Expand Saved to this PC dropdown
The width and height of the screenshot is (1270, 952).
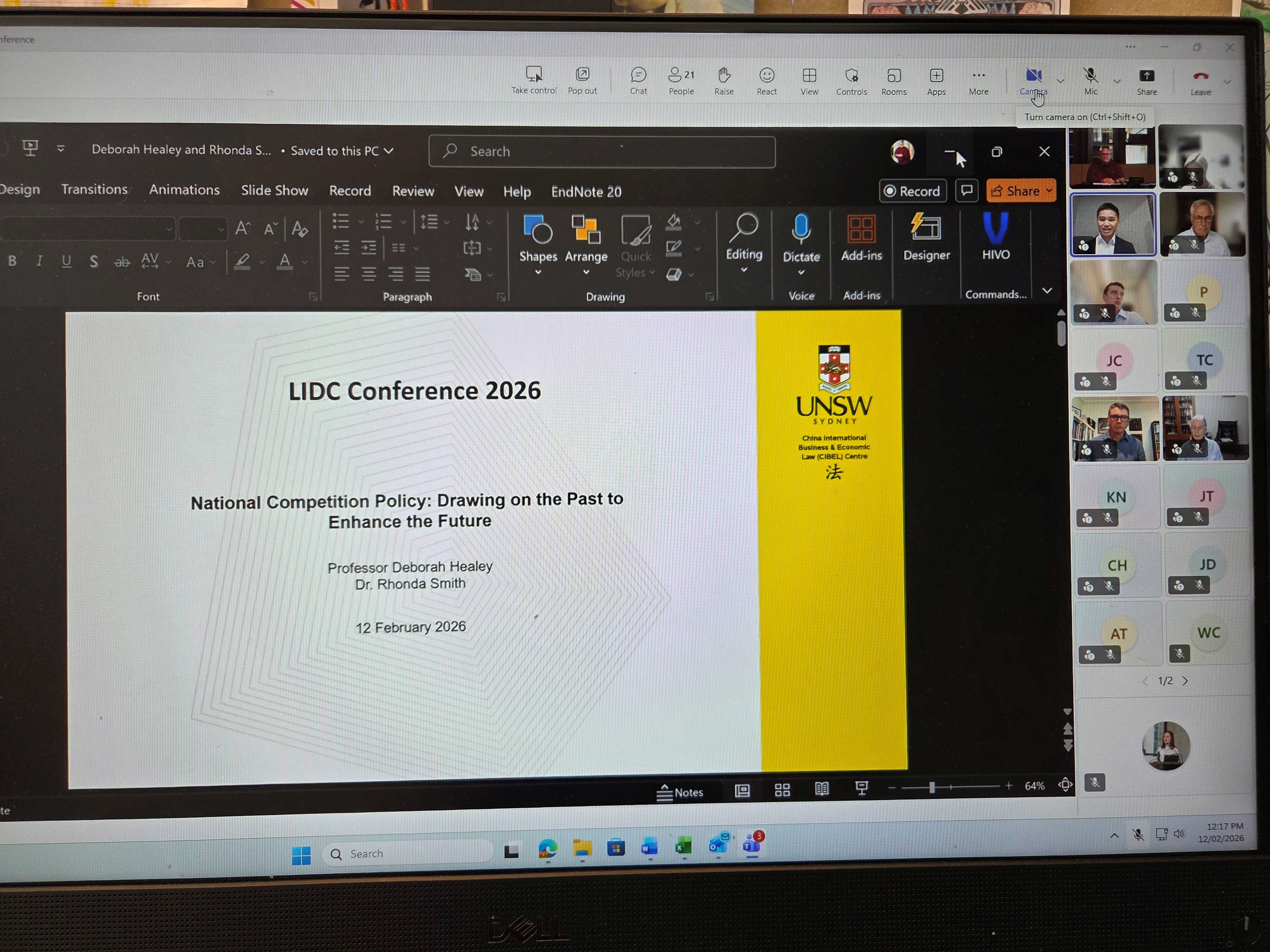[389, 151]
